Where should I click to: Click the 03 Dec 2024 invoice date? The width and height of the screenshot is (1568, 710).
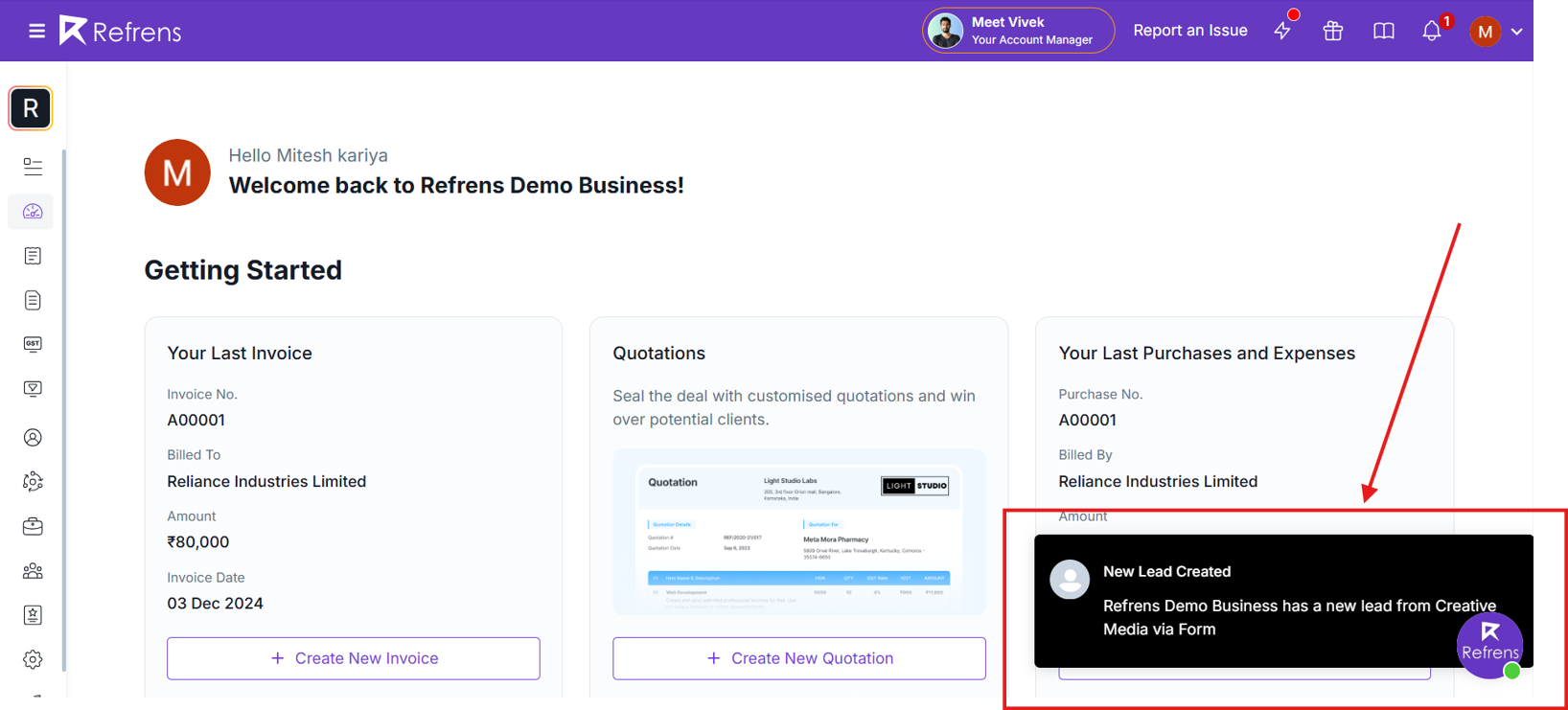coord(215,603)
